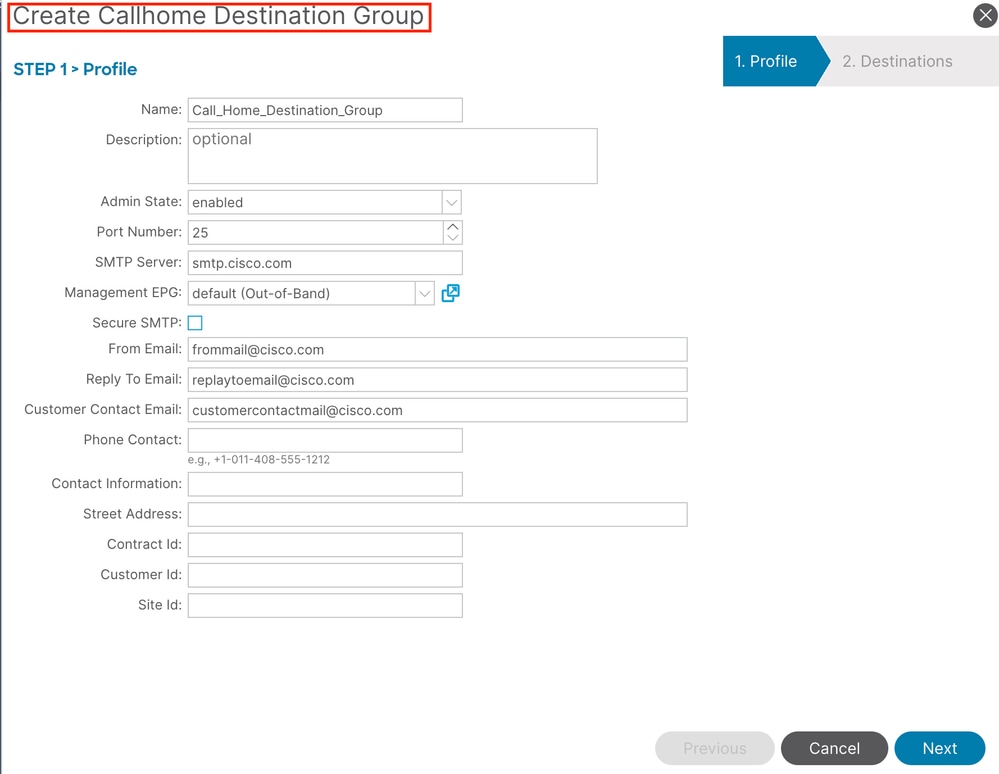Click the Street Address field

click(x=437, y=514)
